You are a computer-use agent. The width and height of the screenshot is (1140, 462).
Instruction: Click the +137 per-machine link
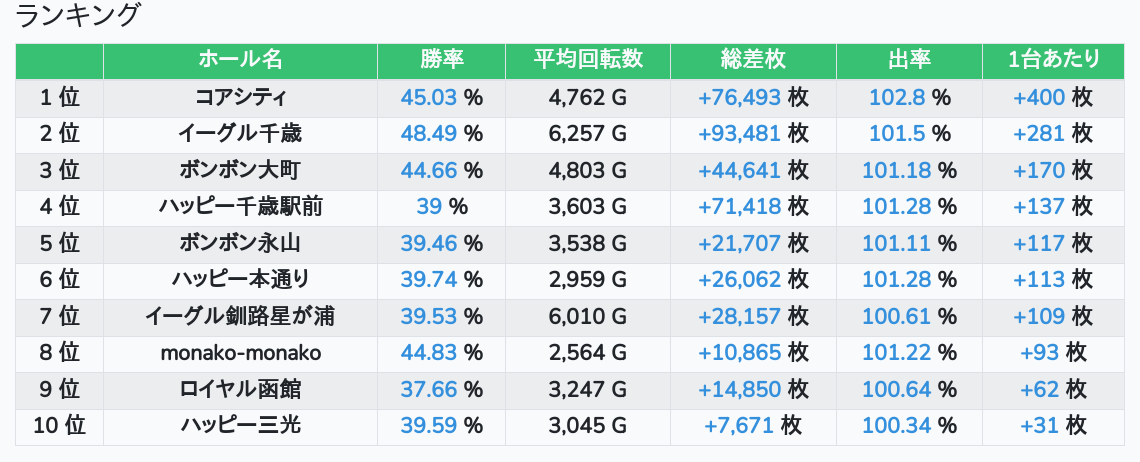[1039, 207]
